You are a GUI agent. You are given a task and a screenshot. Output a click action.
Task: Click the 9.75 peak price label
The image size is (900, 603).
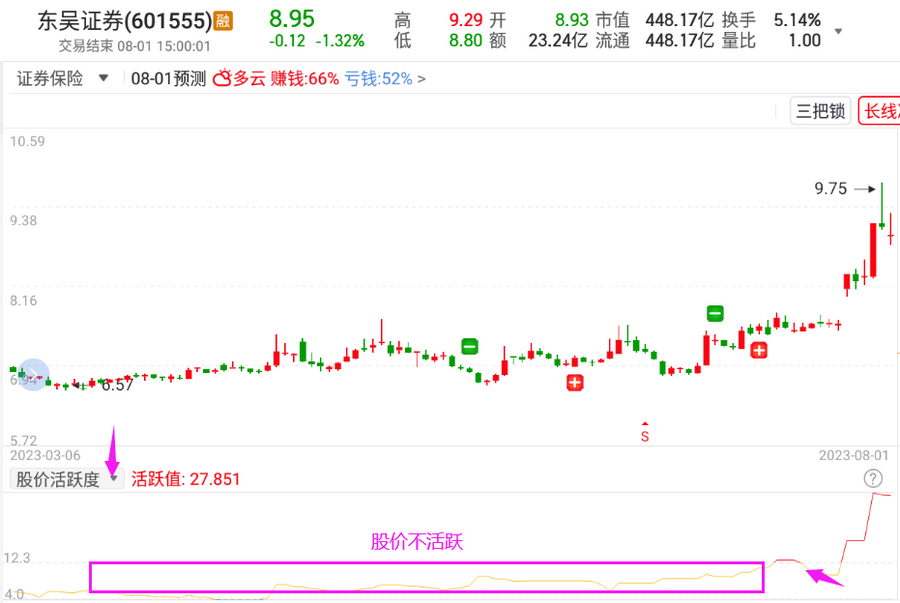831,188
